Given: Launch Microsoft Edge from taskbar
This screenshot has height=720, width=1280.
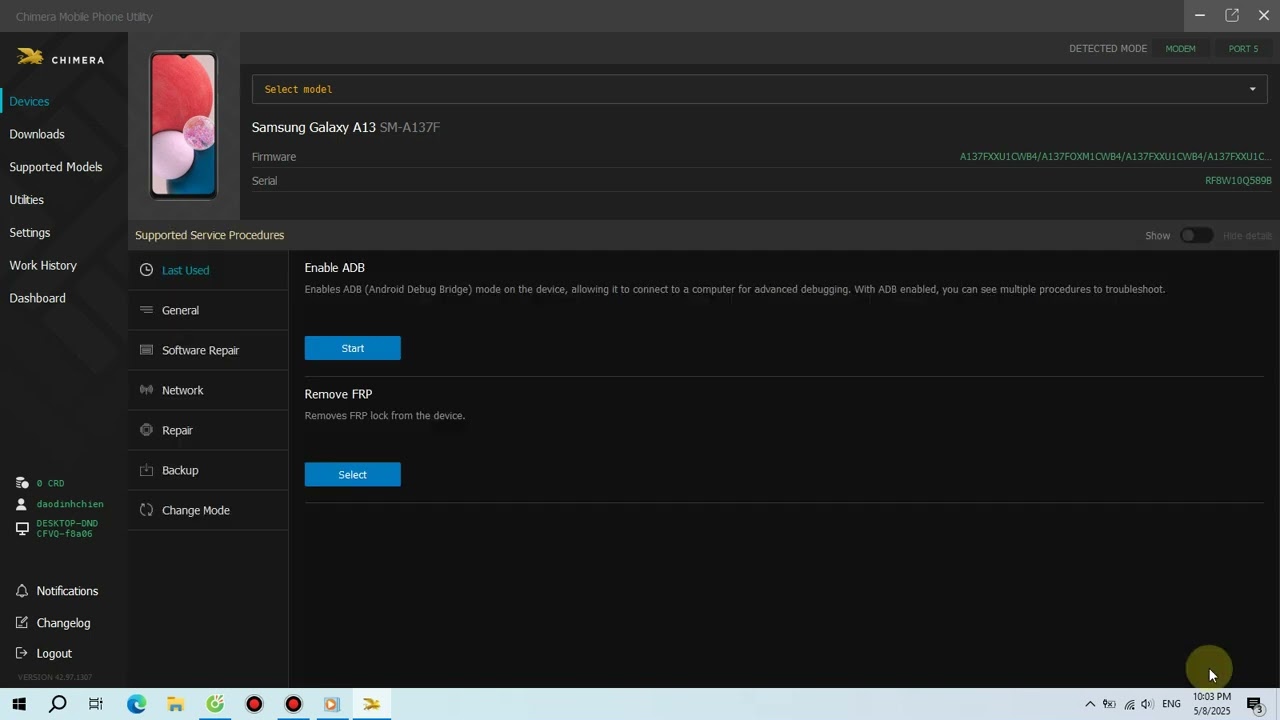Looking at the screenshot, I should click(x=136, y=704).
